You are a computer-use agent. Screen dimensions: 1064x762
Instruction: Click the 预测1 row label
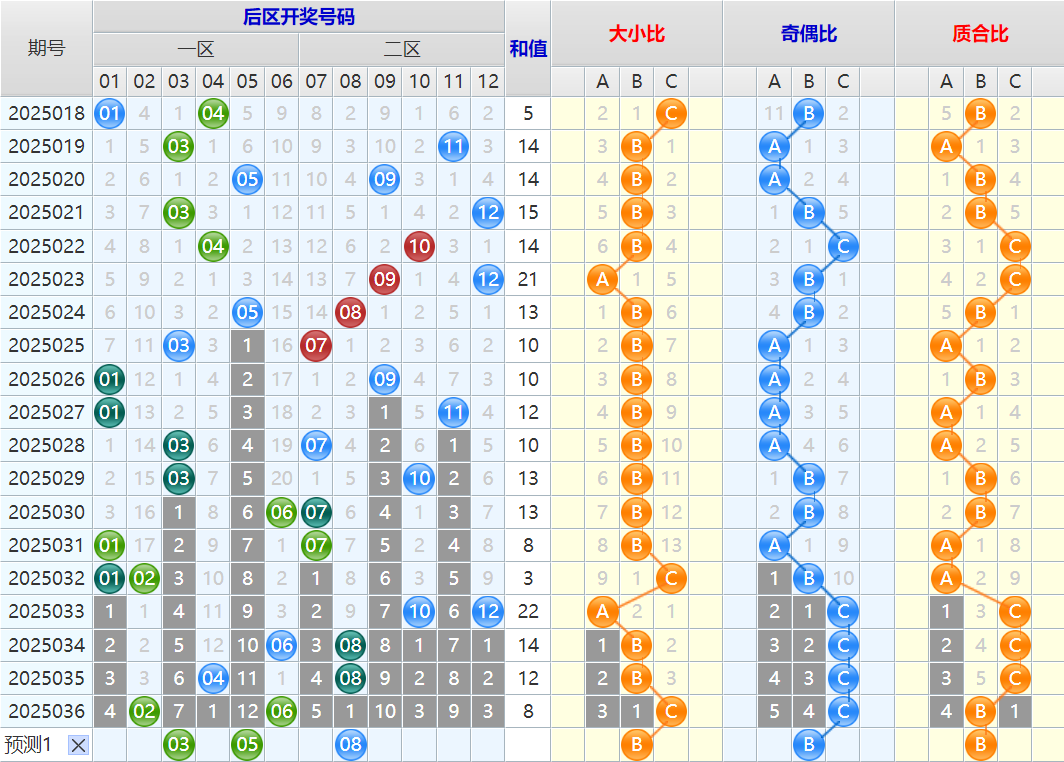pos(28,744)
